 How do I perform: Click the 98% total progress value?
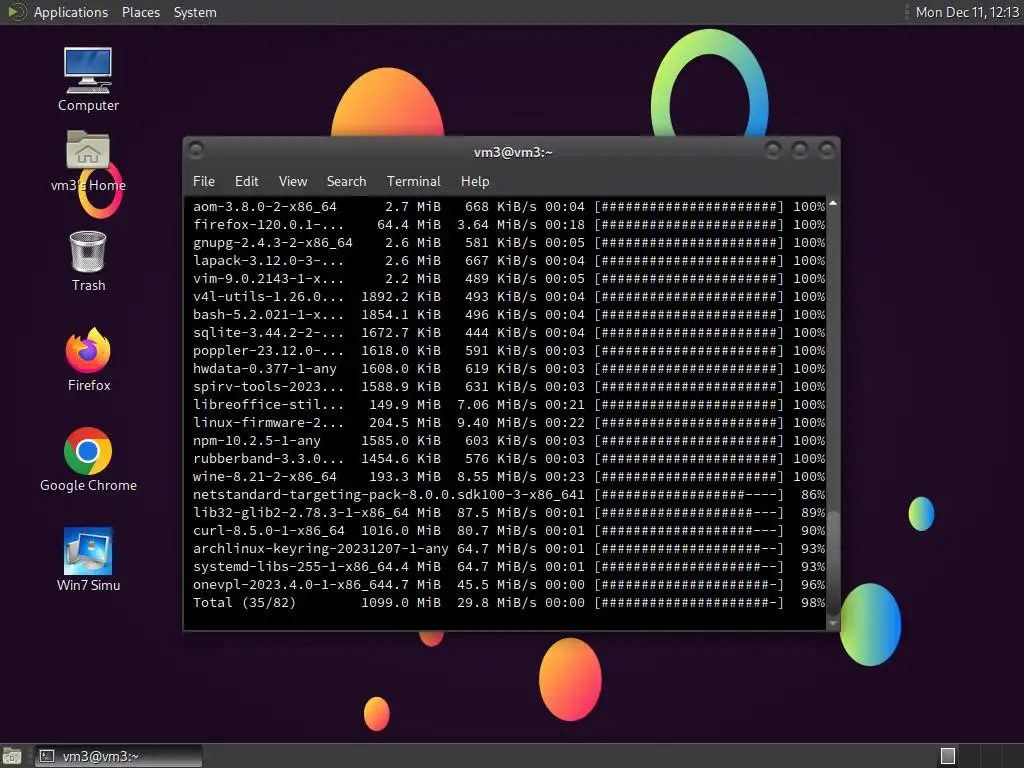[813, 602]
